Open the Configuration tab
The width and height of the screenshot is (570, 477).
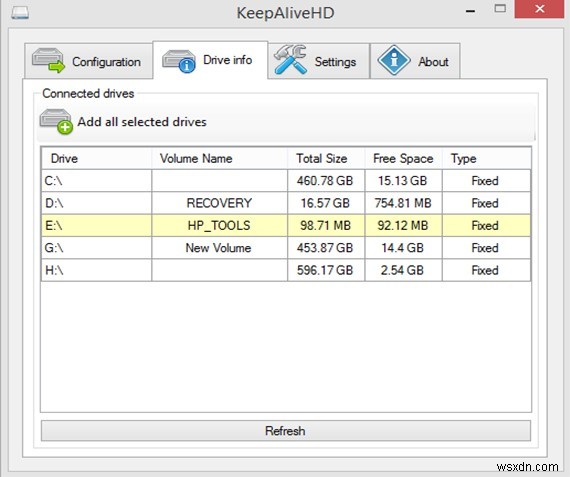[x=88, y=61]
